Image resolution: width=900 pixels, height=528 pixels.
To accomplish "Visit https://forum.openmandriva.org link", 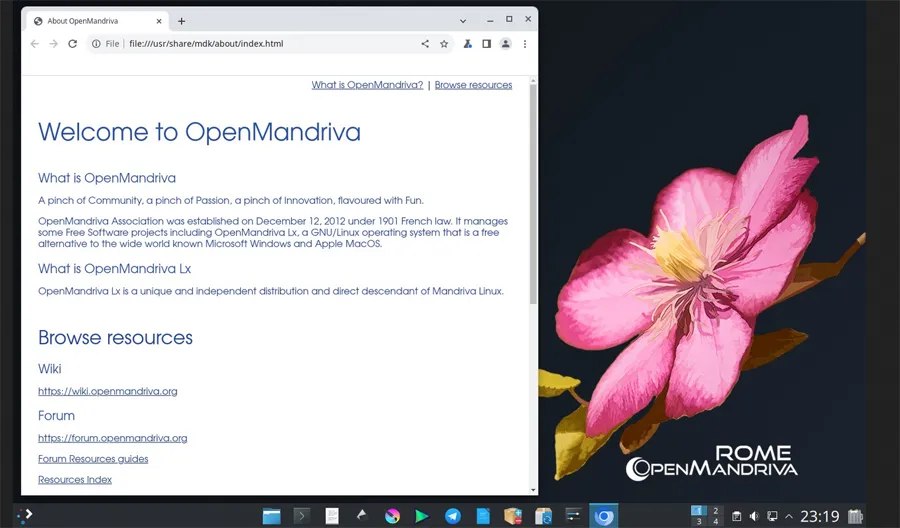I will 112,438.
